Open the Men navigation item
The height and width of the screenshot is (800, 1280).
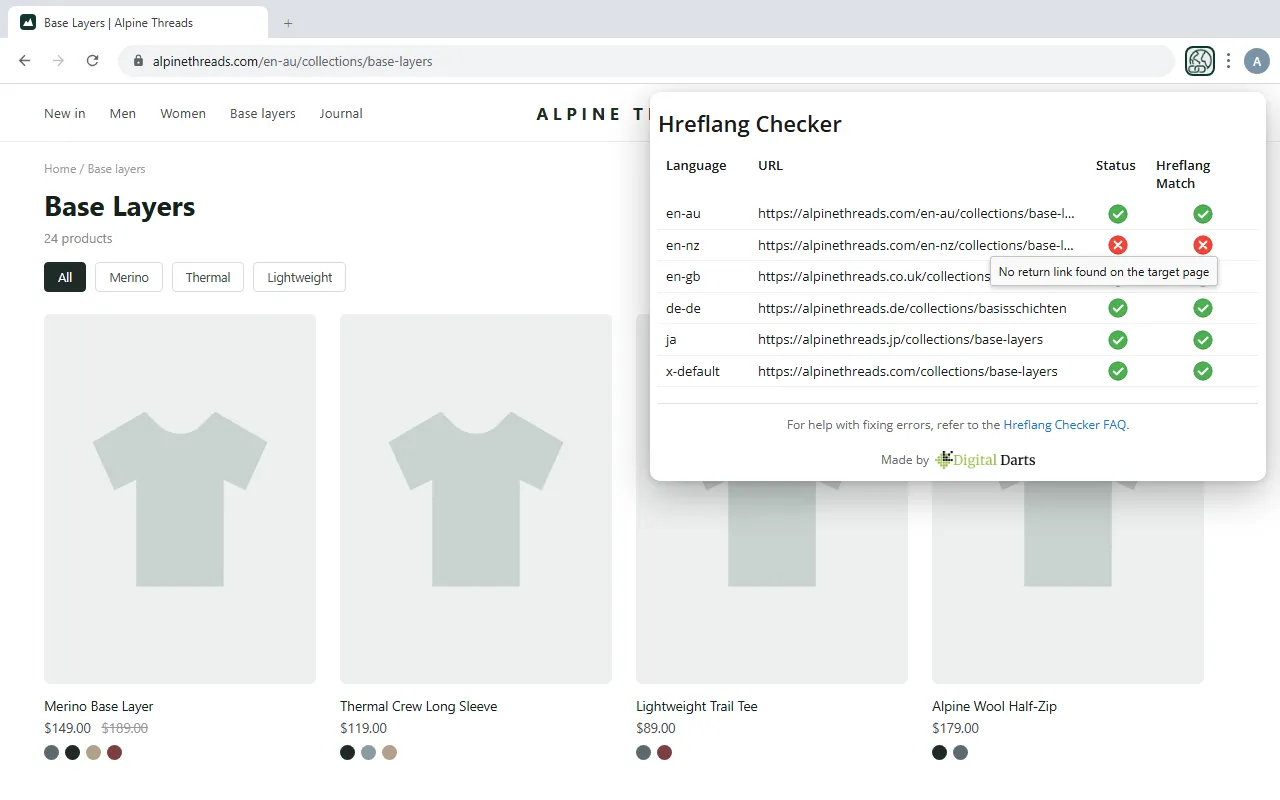tap(123, 113)
